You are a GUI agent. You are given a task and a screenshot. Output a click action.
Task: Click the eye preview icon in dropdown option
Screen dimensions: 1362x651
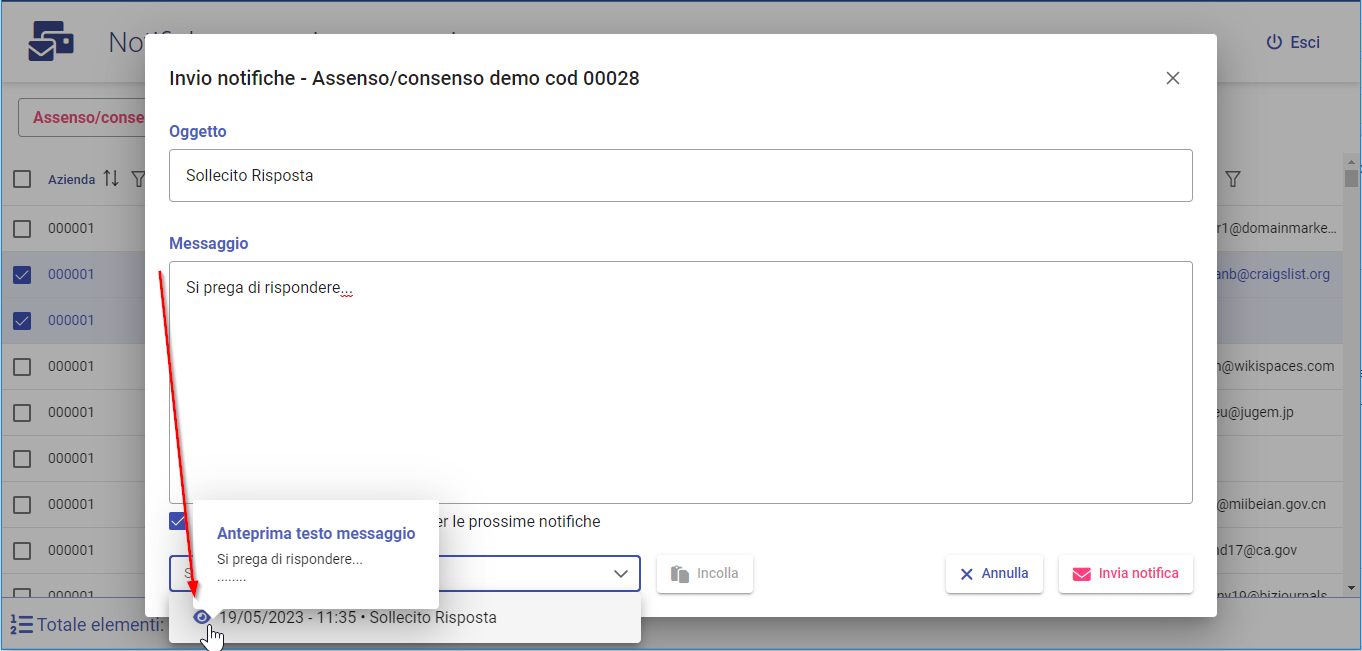[202, 617]
